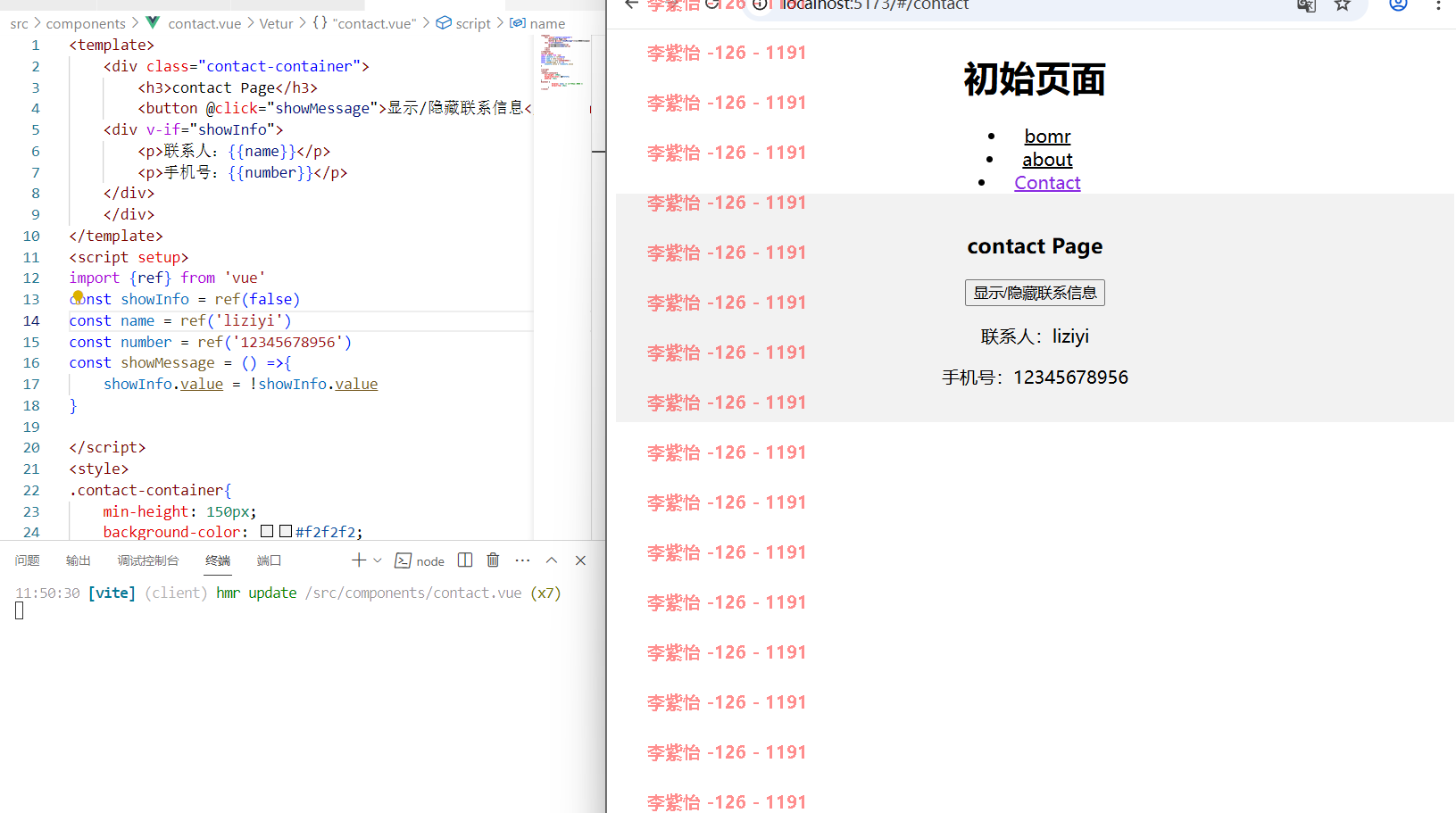This screenshot has width=1456, height=813.
Task: Click the 显示/隐藏联系信息 button
Action: point(1035,293)
